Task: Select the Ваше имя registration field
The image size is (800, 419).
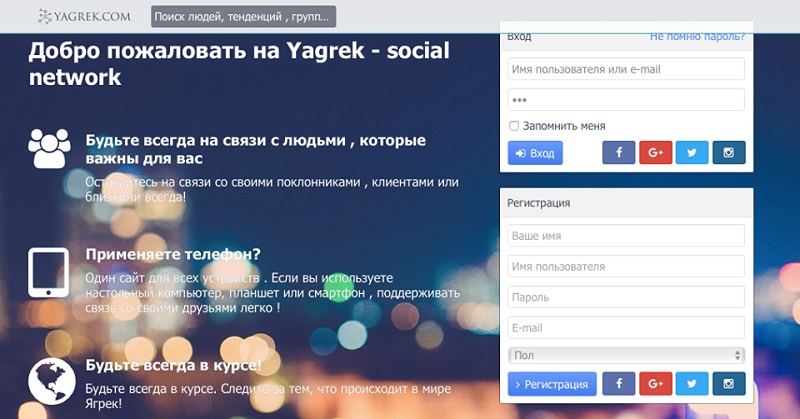Action: 626,235
